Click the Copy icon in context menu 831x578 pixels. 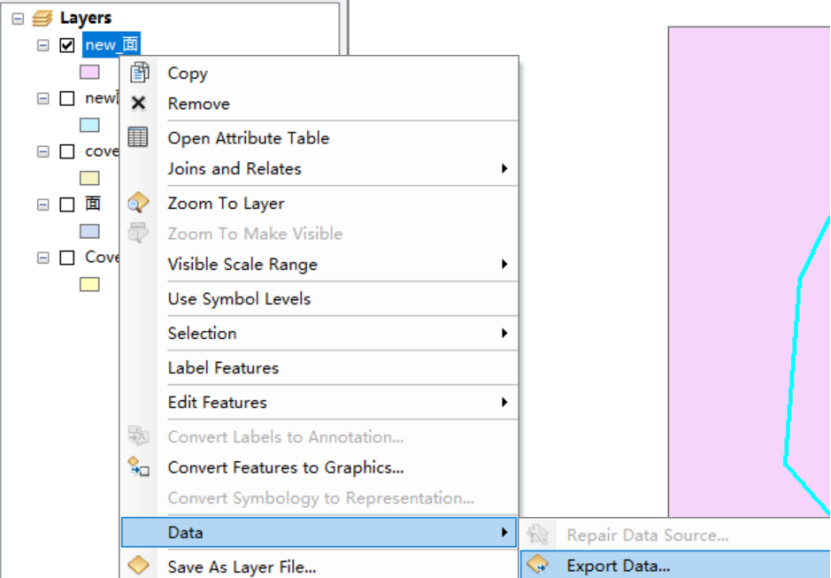pos(141,73)
